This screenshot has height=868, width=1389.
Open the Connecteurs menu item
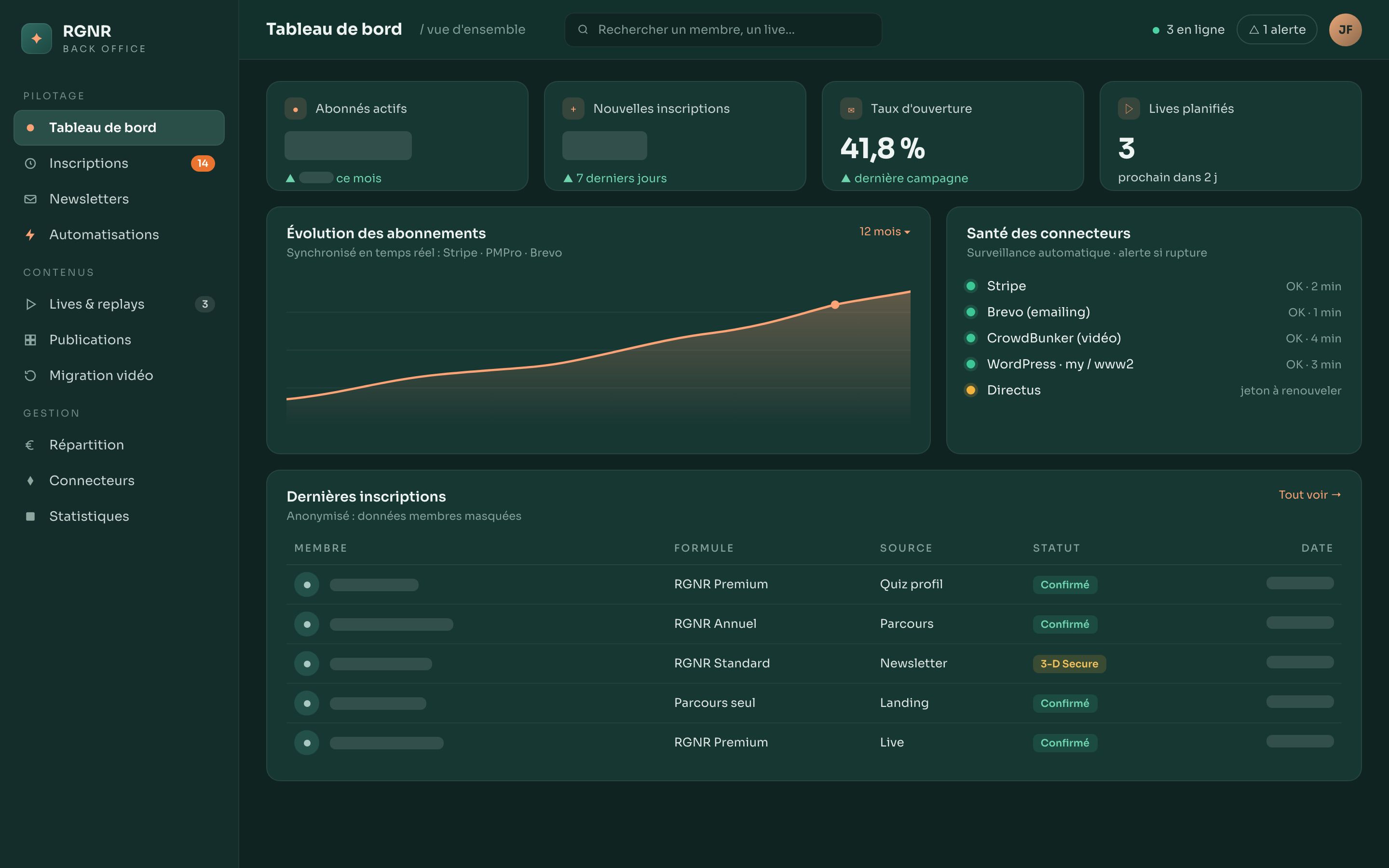[119, 480]
